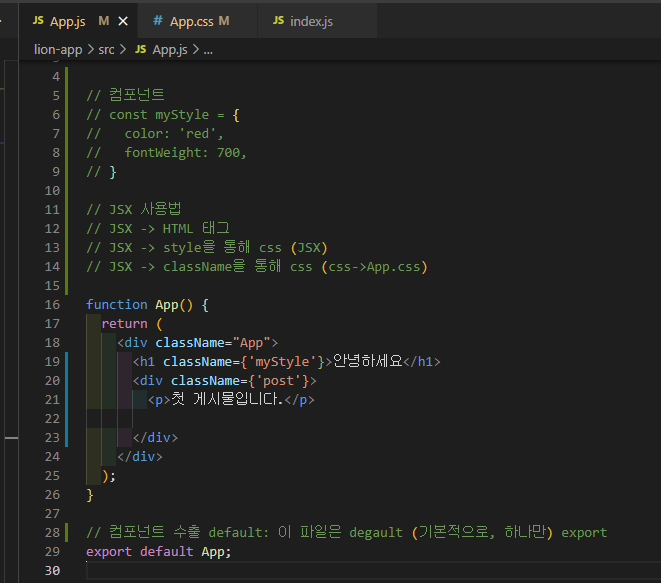The image size is (661, 583).
Task: Click closing </div> tag on line 23
Action: click(156, 438)
